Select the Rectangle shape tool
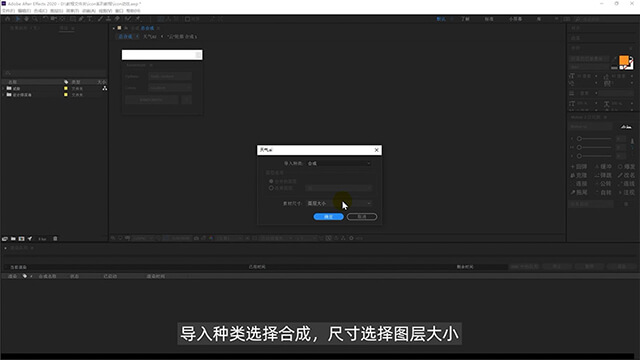 72,19
